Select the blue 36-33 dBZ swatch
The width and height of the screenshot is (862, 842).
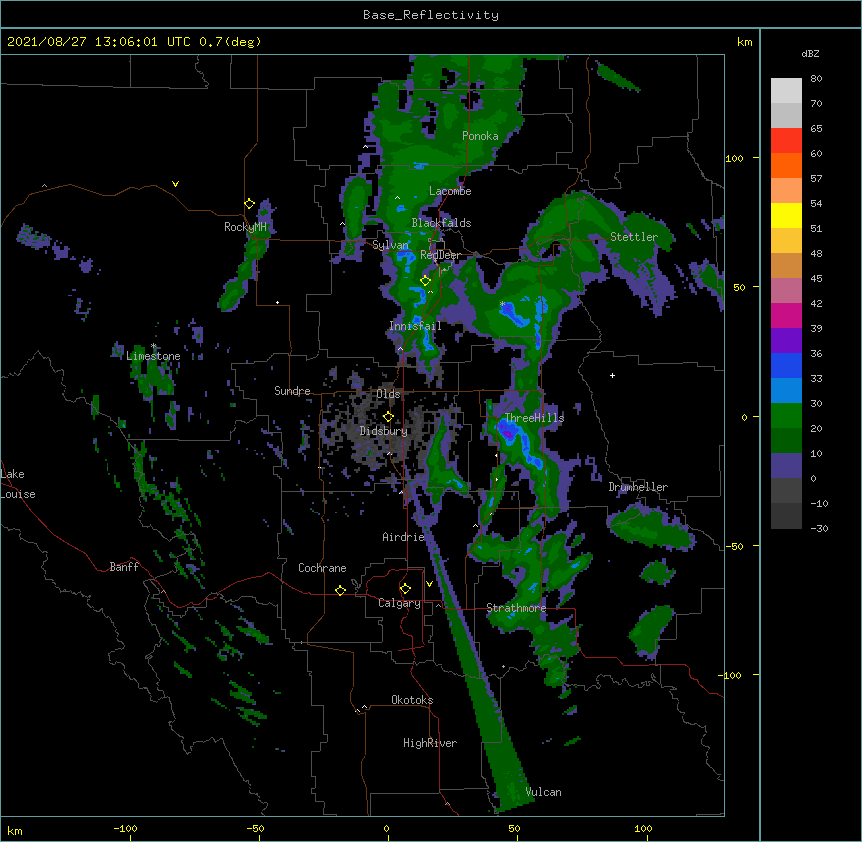click(786, 365)
